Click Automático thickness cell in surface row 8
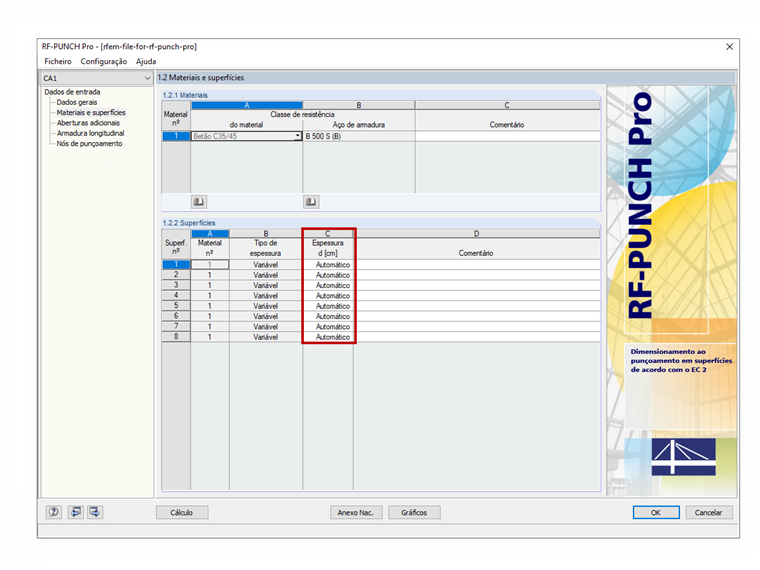The width and height of the screenshot is (760, 570). (x=329, y=337)
